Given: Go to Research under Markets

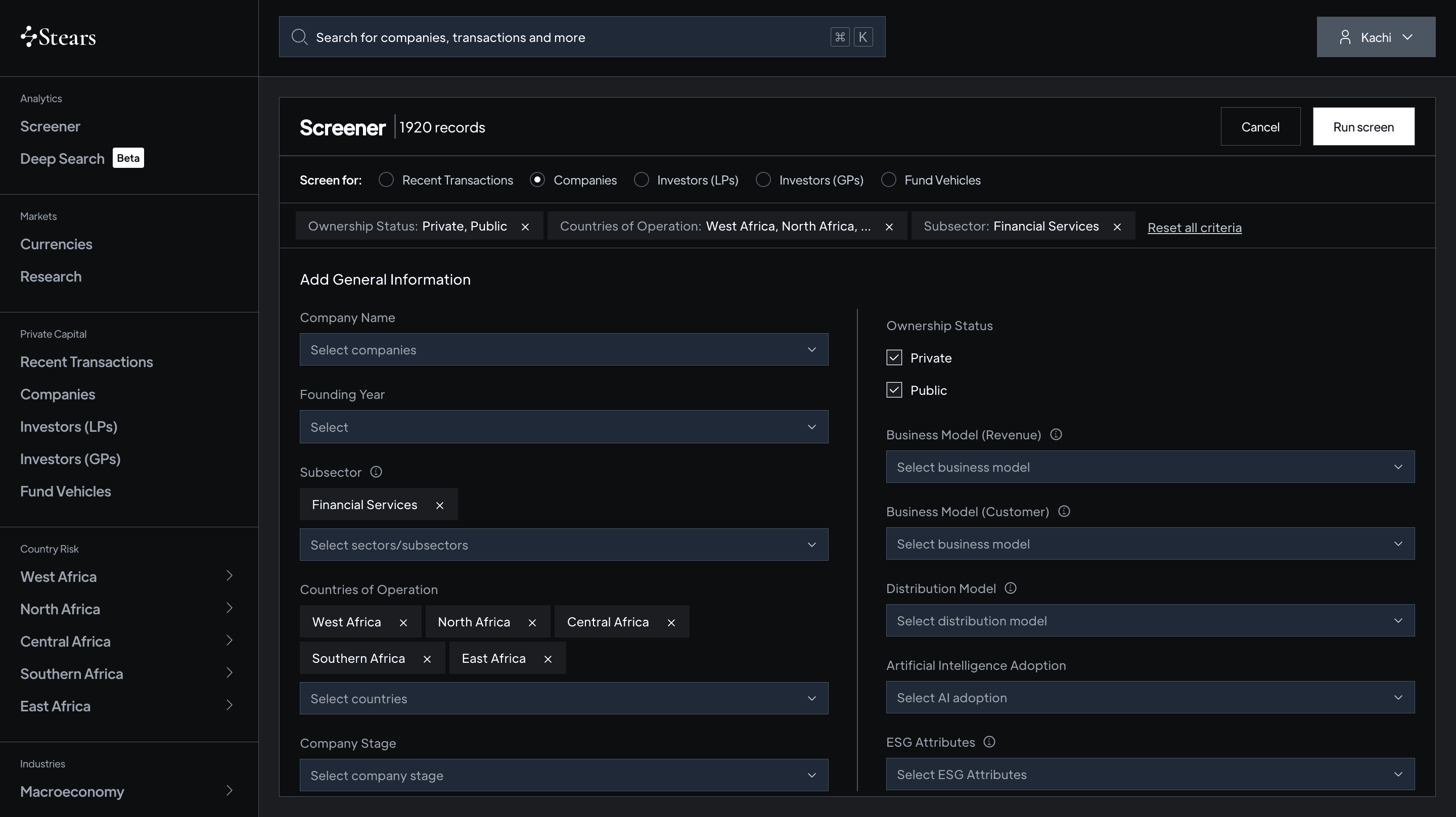Looking at the screenshot, I should coord(51,277).
